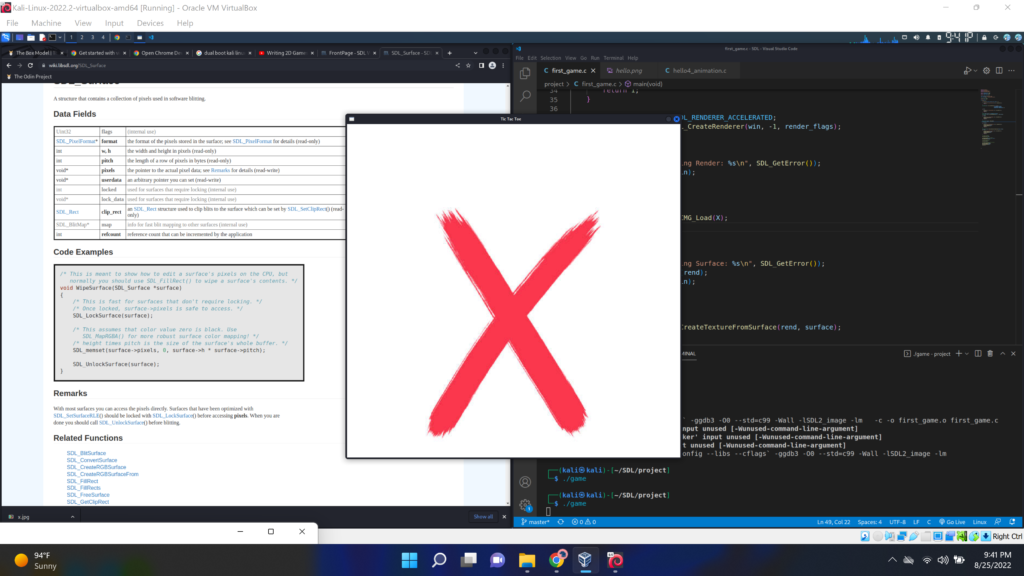
Task: Click the Run Code play icon in VS Code
Action: [x=966, y=71]
